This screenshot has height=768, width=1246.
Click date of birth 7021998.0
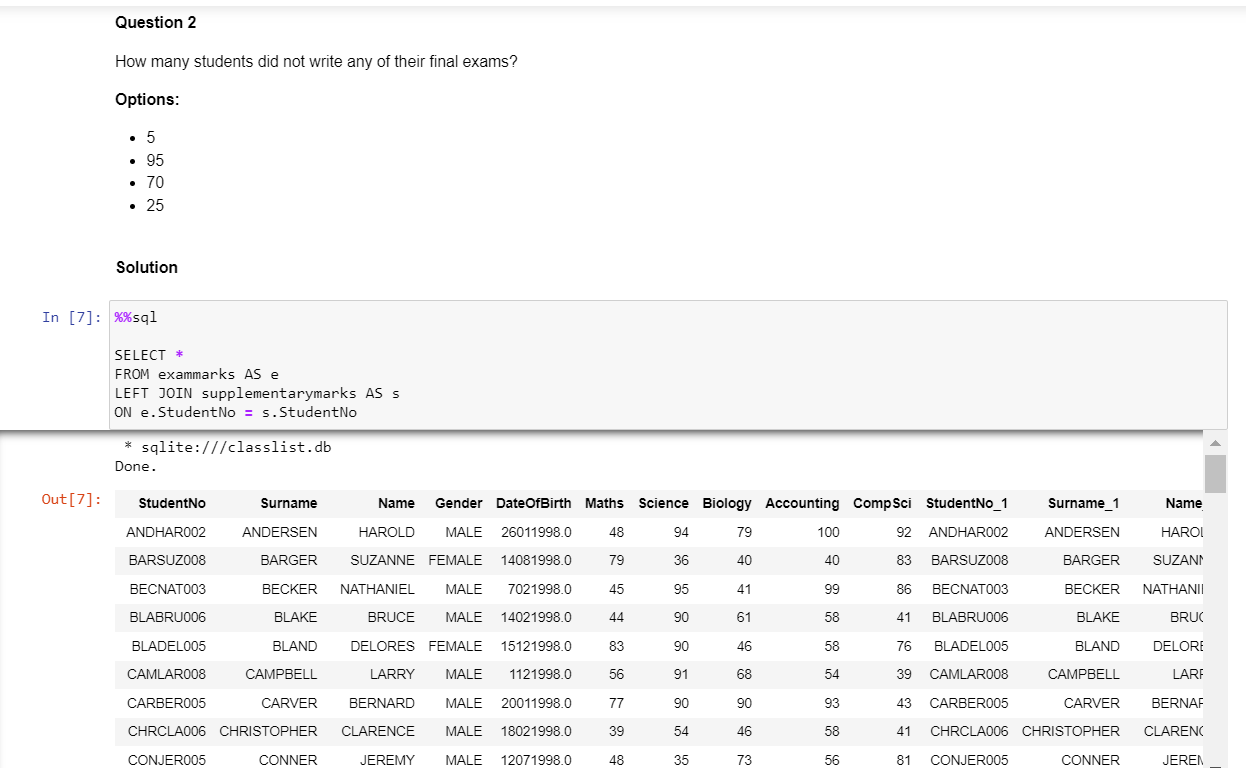541,589
